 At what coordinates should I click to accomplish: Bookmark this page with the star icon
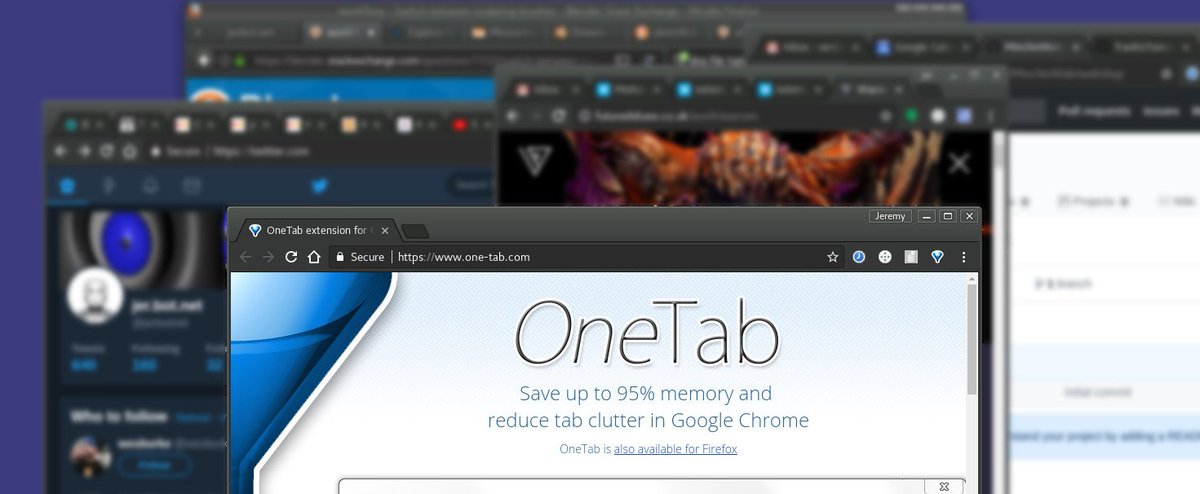point(832,257)
